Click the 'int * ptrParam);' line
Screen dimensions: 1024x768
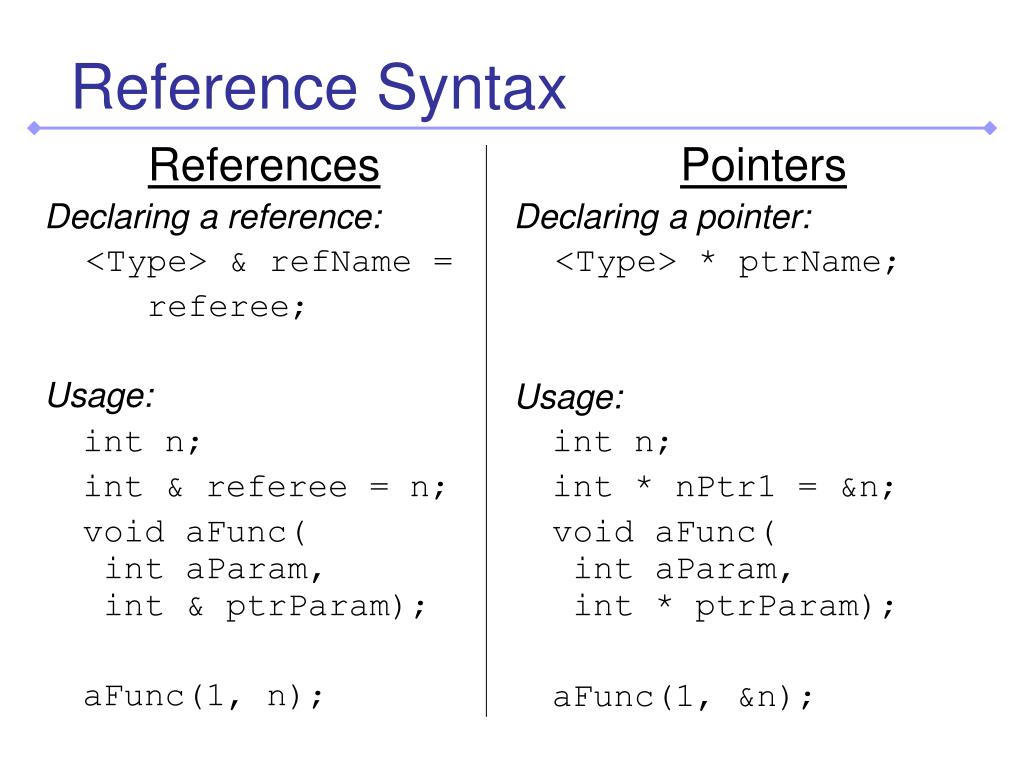pos(734,607)
